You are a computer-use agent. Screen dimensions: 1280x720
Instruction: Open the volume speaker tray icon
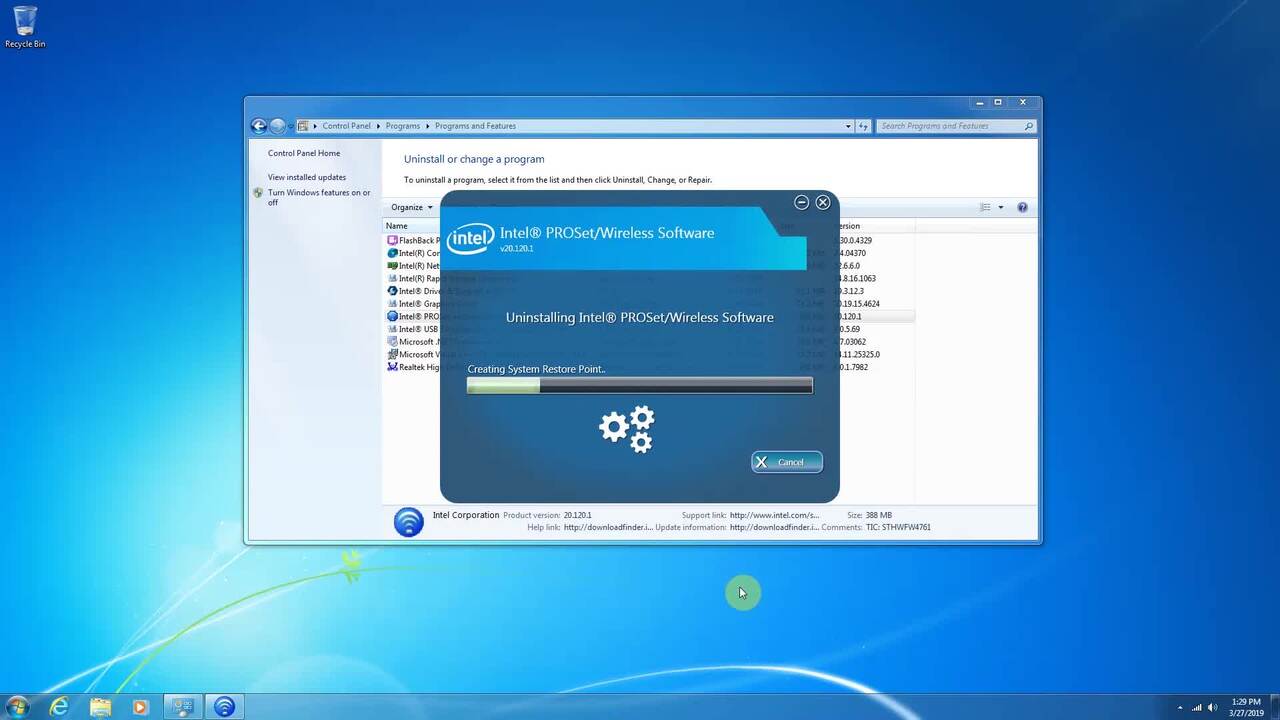(x=1213, y=707)
